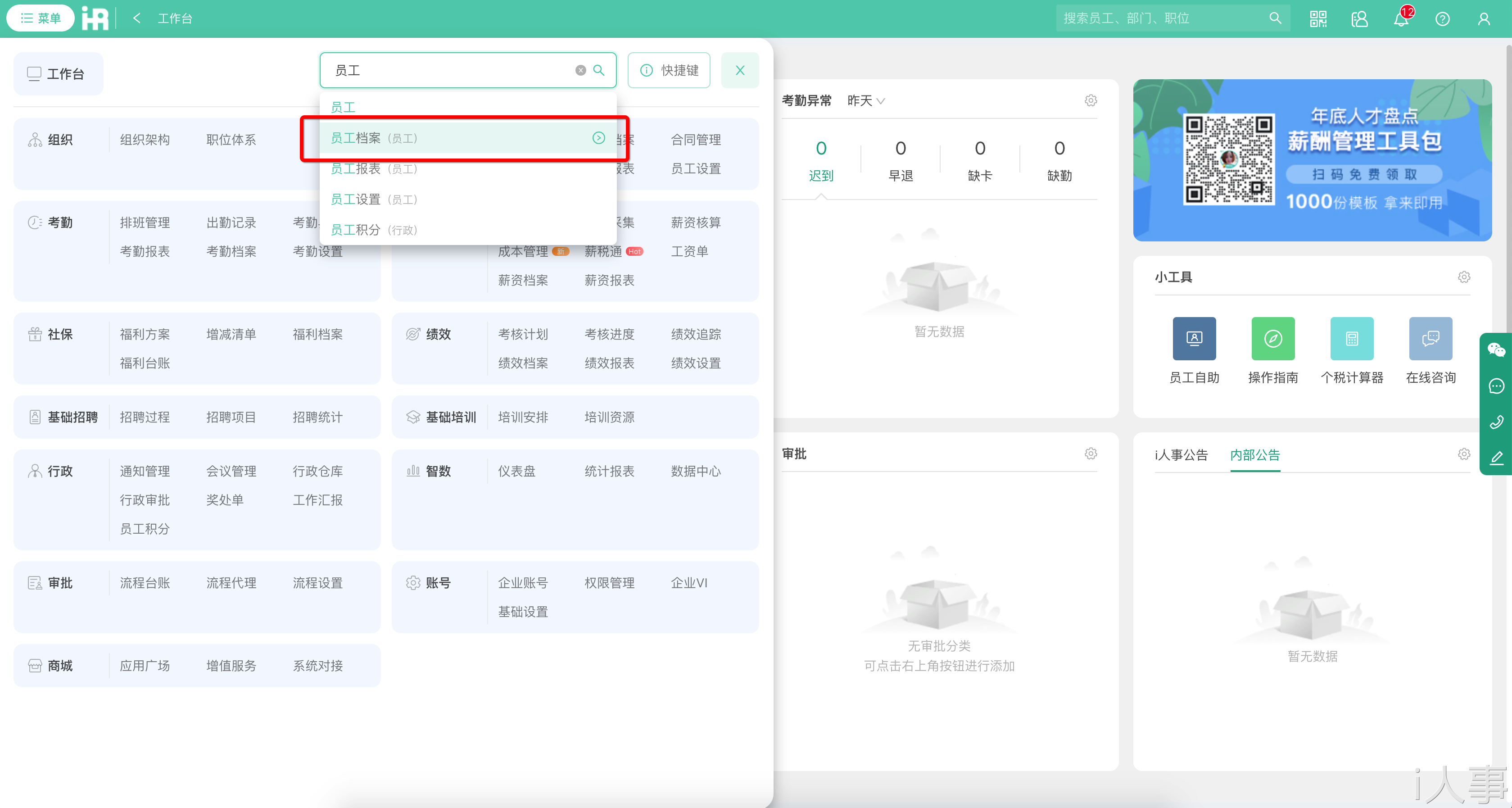Open 合同管理 menu link

[x=696, y=140]
